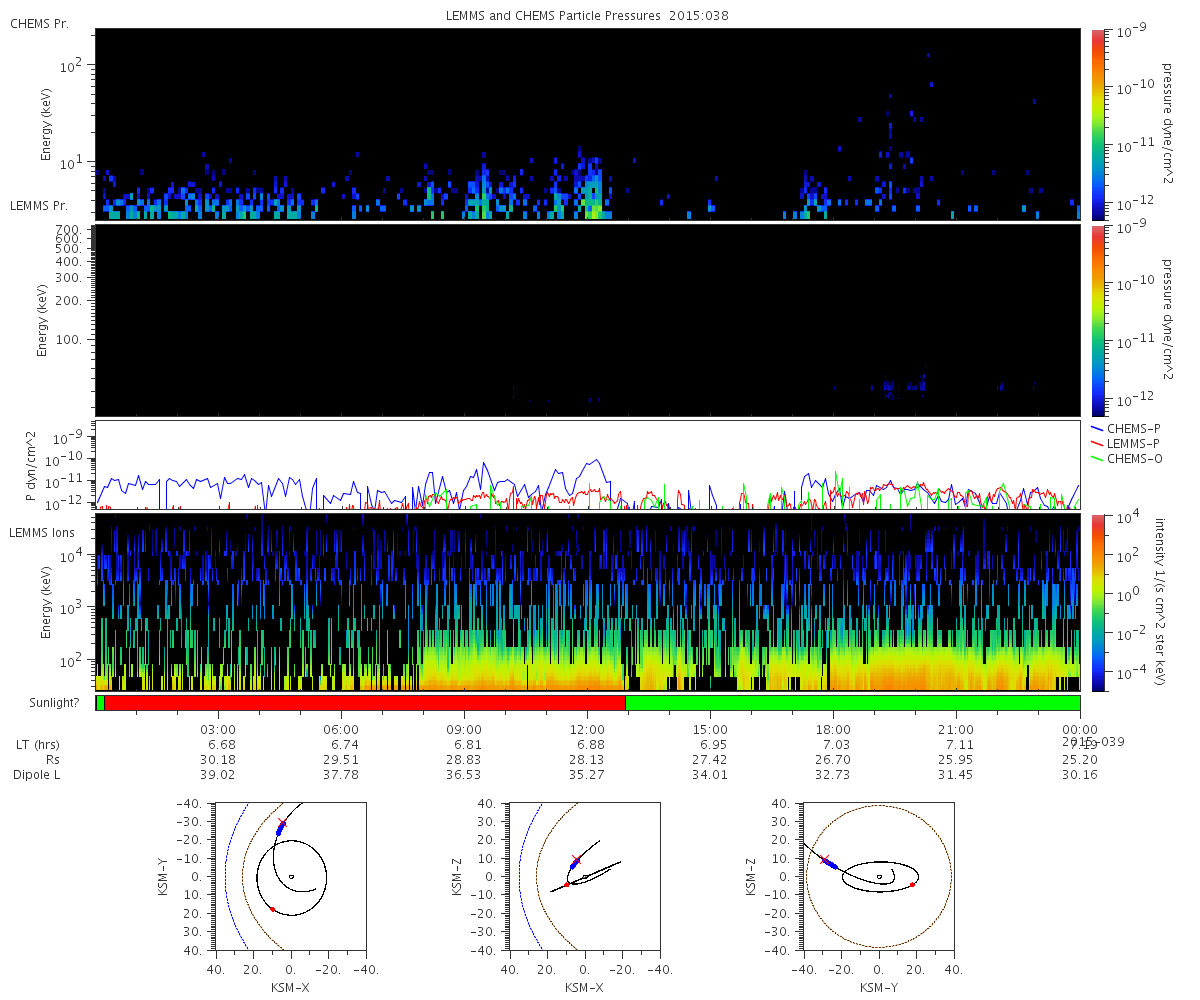
Task: Click the CHEMS Pr. panel label
Action: (x=40, y=23)
